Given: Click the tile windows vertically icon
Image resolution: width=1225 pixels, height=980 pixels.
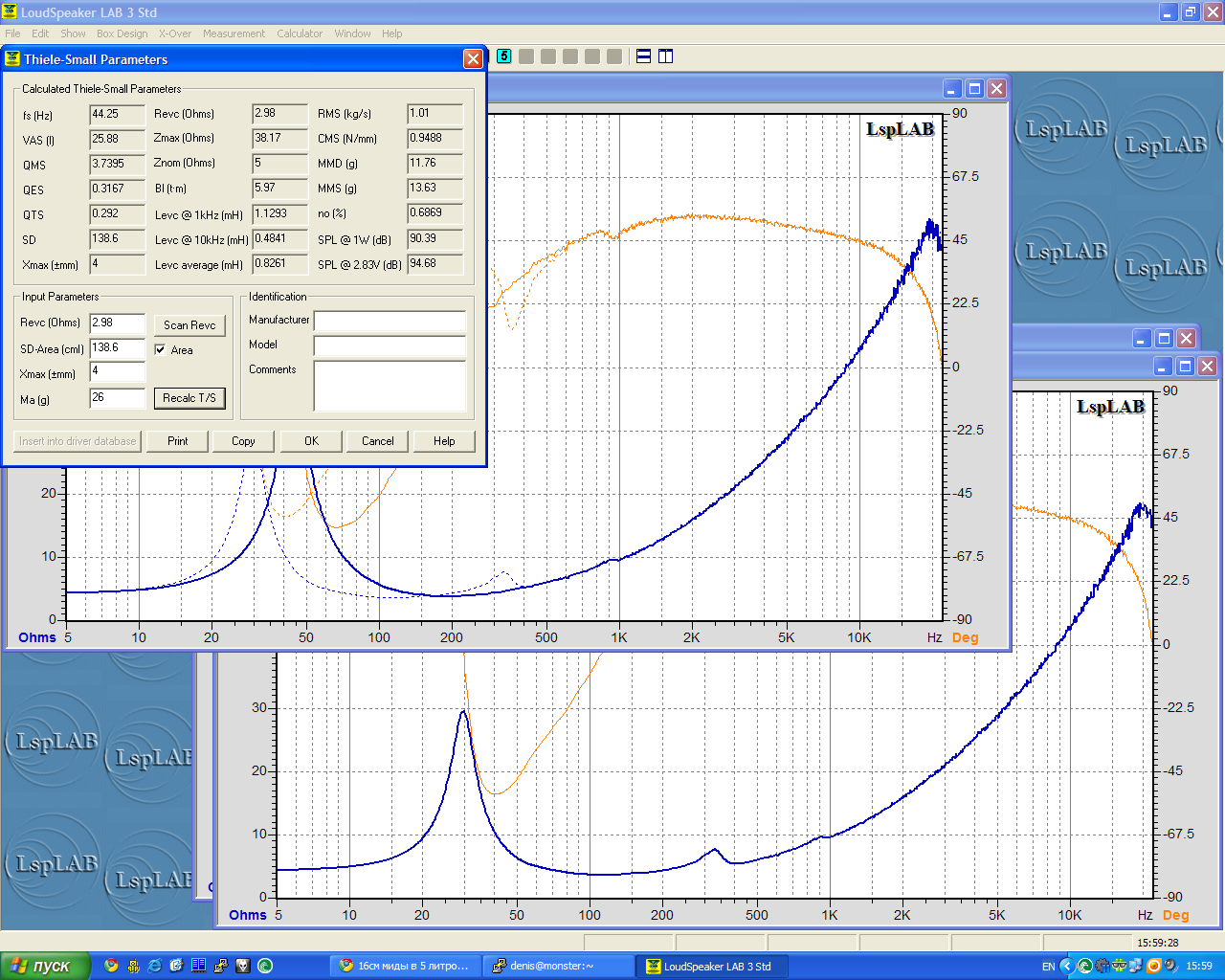Looking at the screenshot, I should click(666, 56).
